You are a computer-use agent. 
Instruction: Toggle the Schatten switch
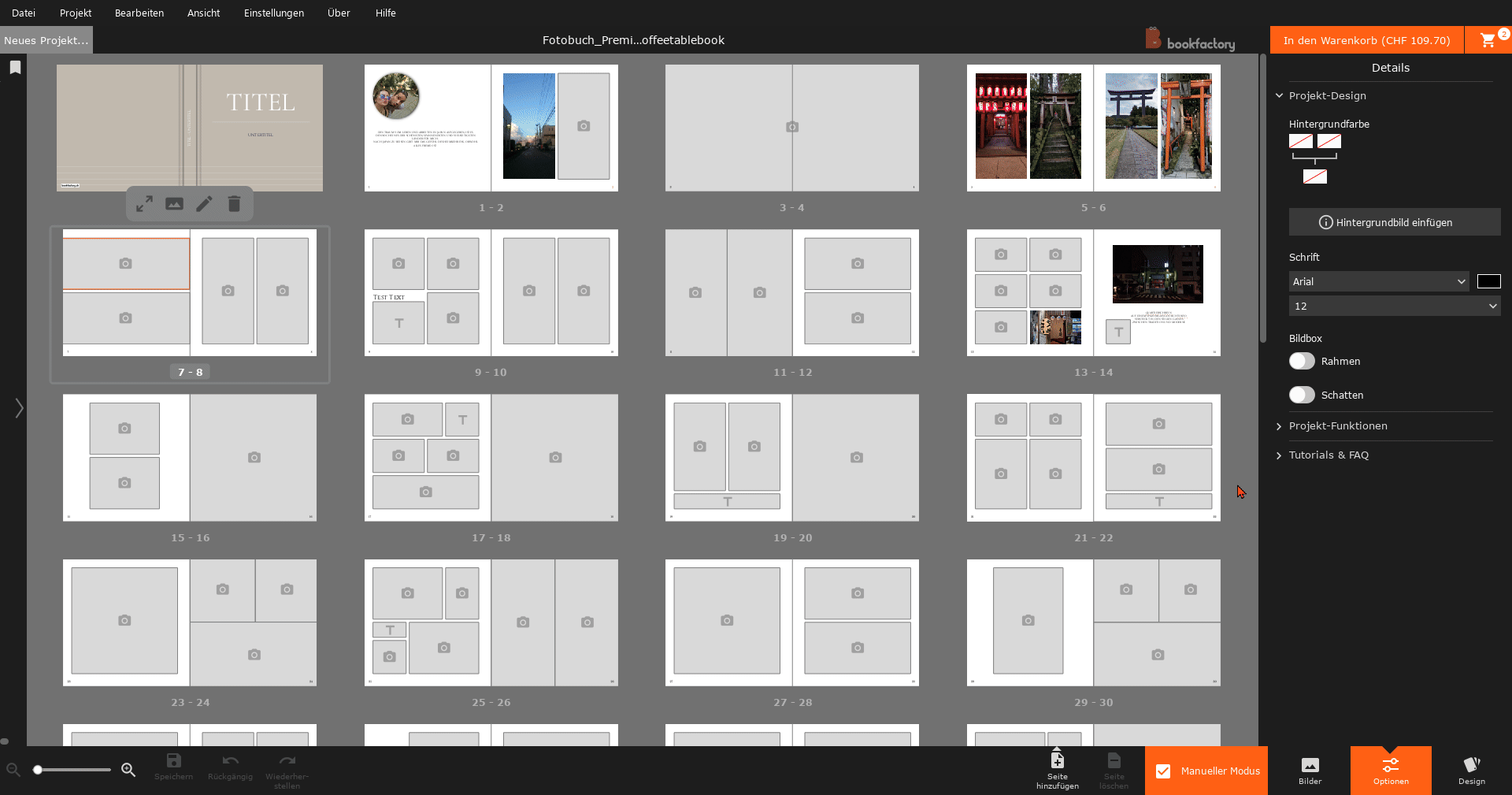tap(1302, 395)
